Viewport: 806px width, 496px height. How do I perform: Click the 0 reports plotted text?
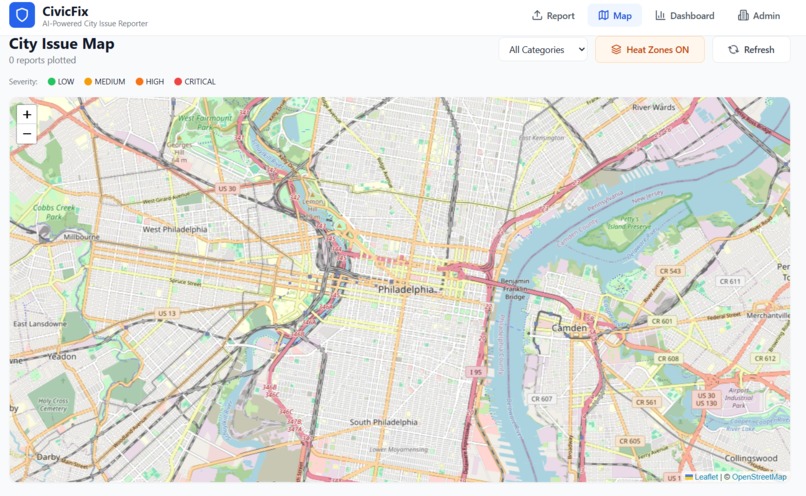[42, 60]
